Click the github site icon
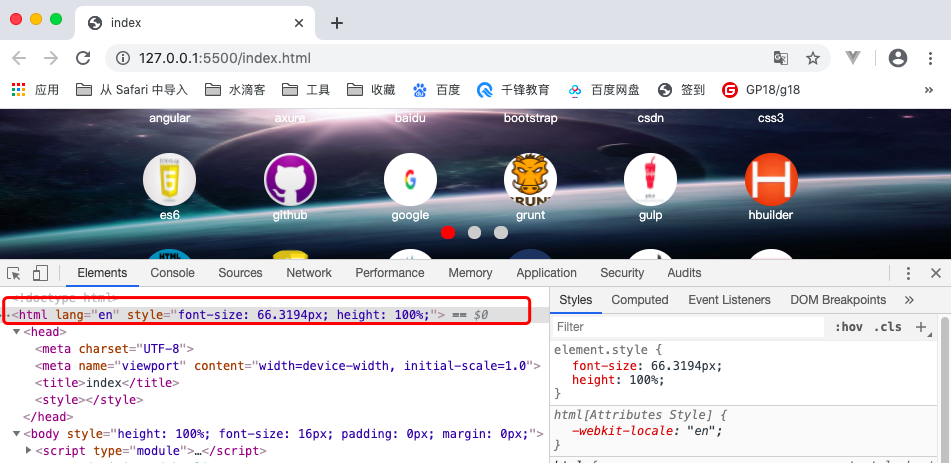 [290, 179]
